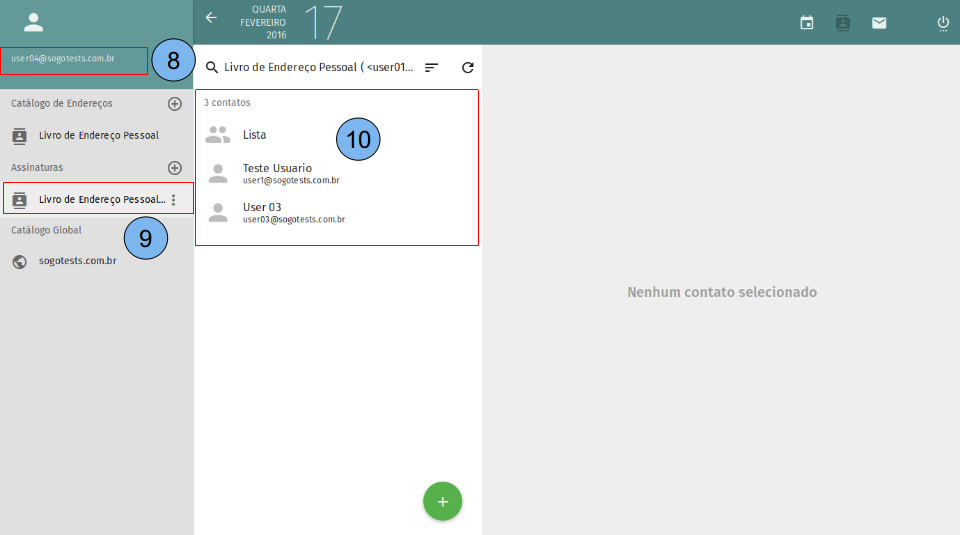Click the back arrow in header

(x=211, y=18)
